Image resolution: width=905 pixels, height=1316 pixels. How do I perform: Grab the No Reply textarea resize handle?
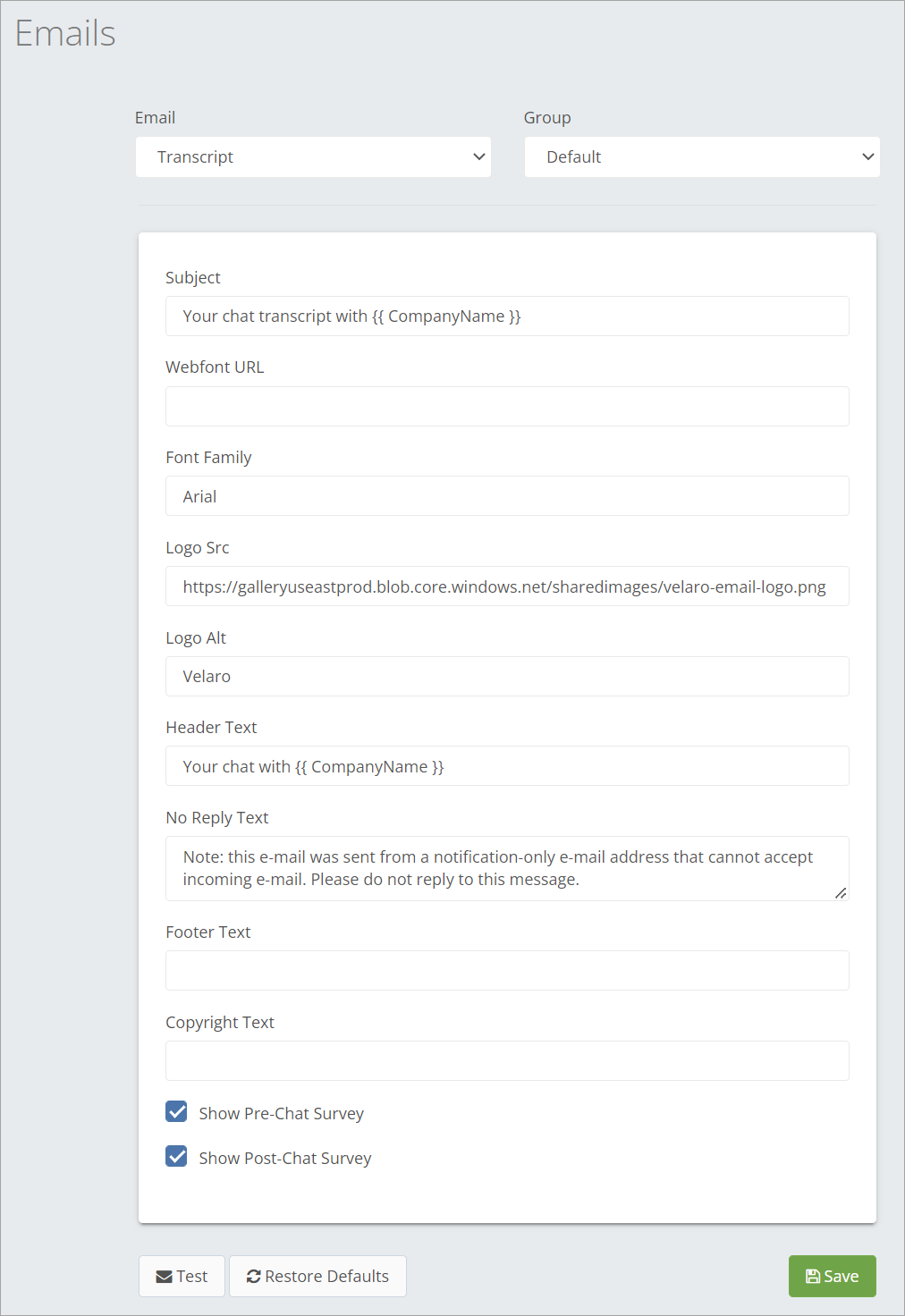coord(841,893)
